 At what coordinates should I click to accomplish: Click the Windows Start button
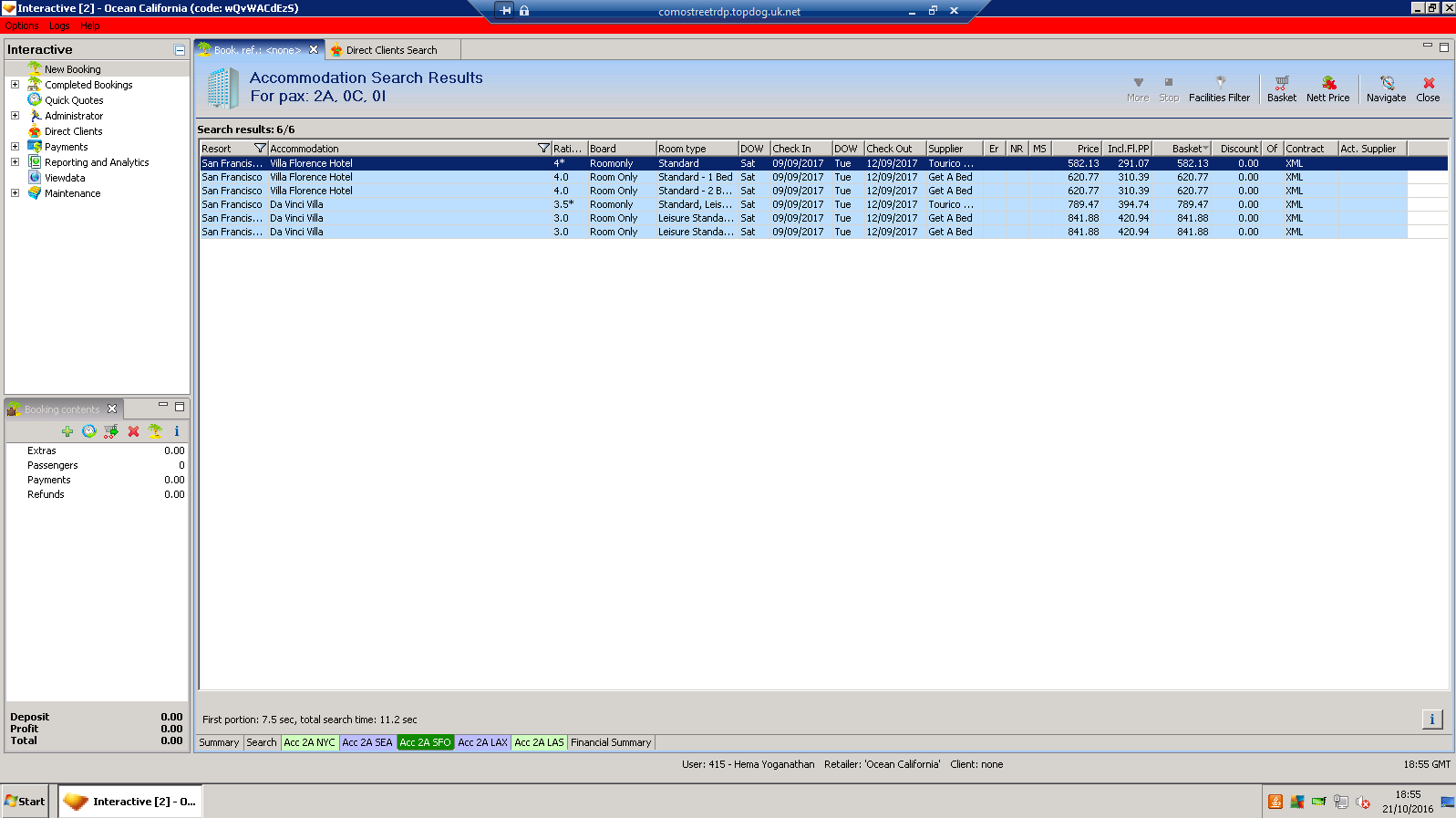(x=25, y=802)
